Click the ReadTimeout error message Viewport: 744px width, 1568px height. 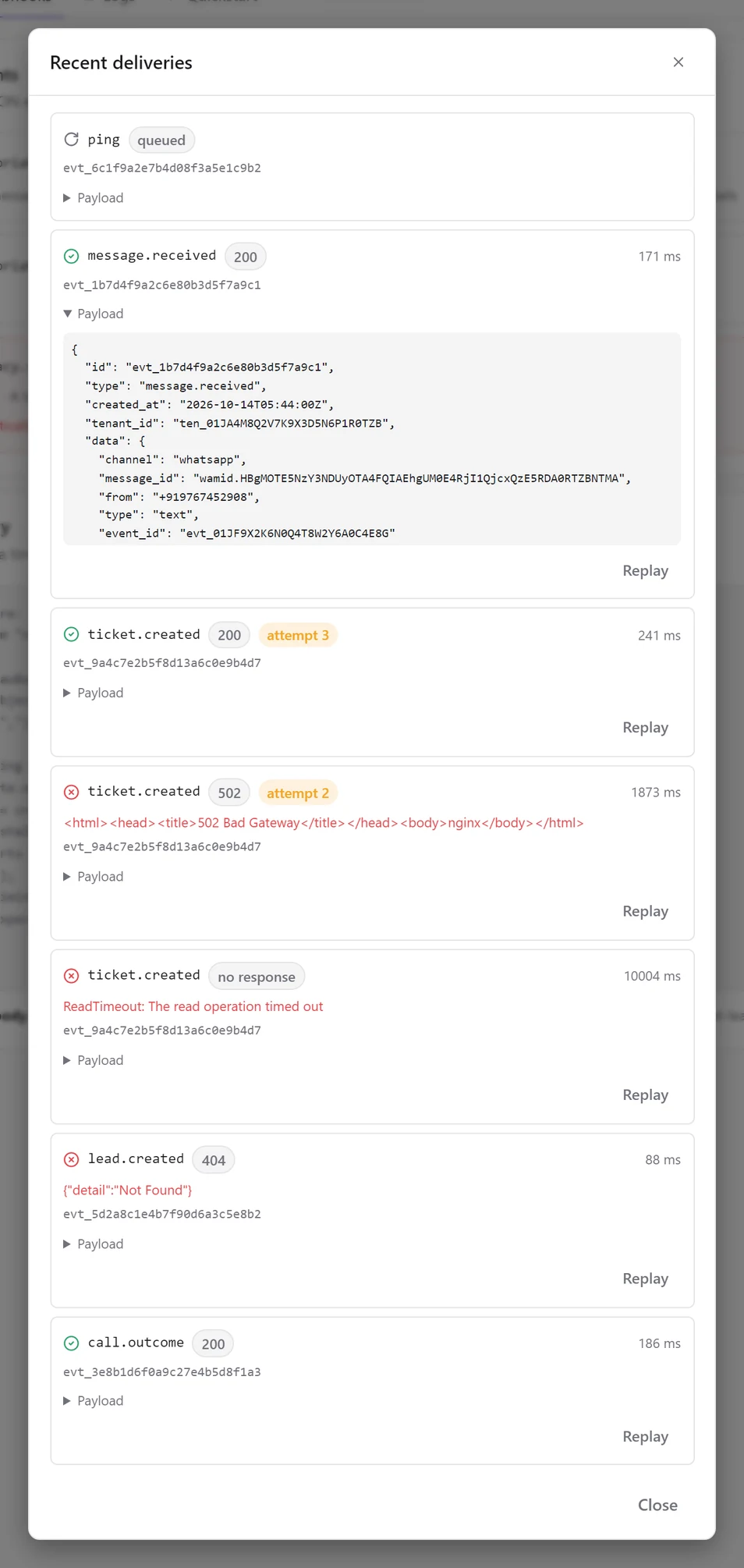click(193, 1006)
